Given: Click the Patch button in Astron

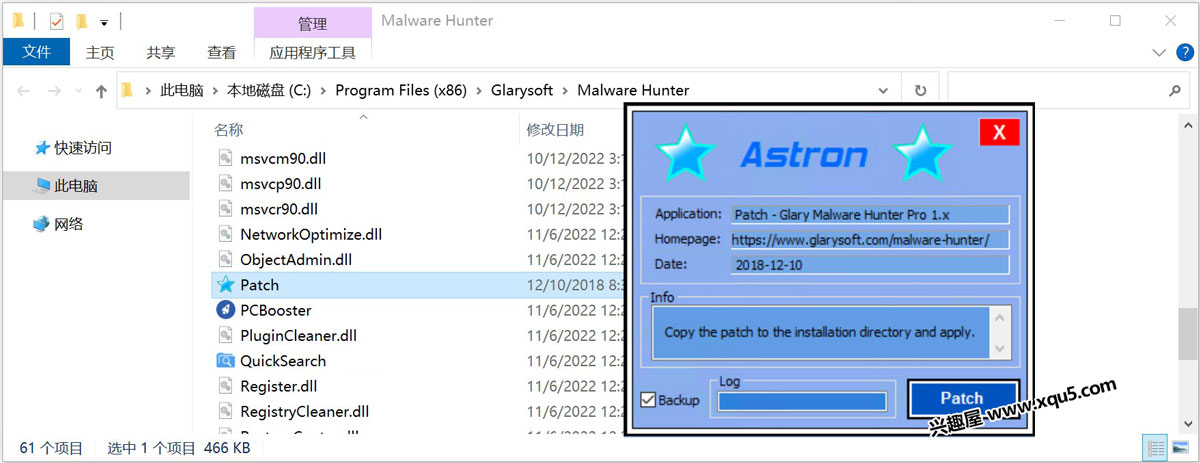Looking at the screenshot, I should pyautogui.click(x=962, y=398).
